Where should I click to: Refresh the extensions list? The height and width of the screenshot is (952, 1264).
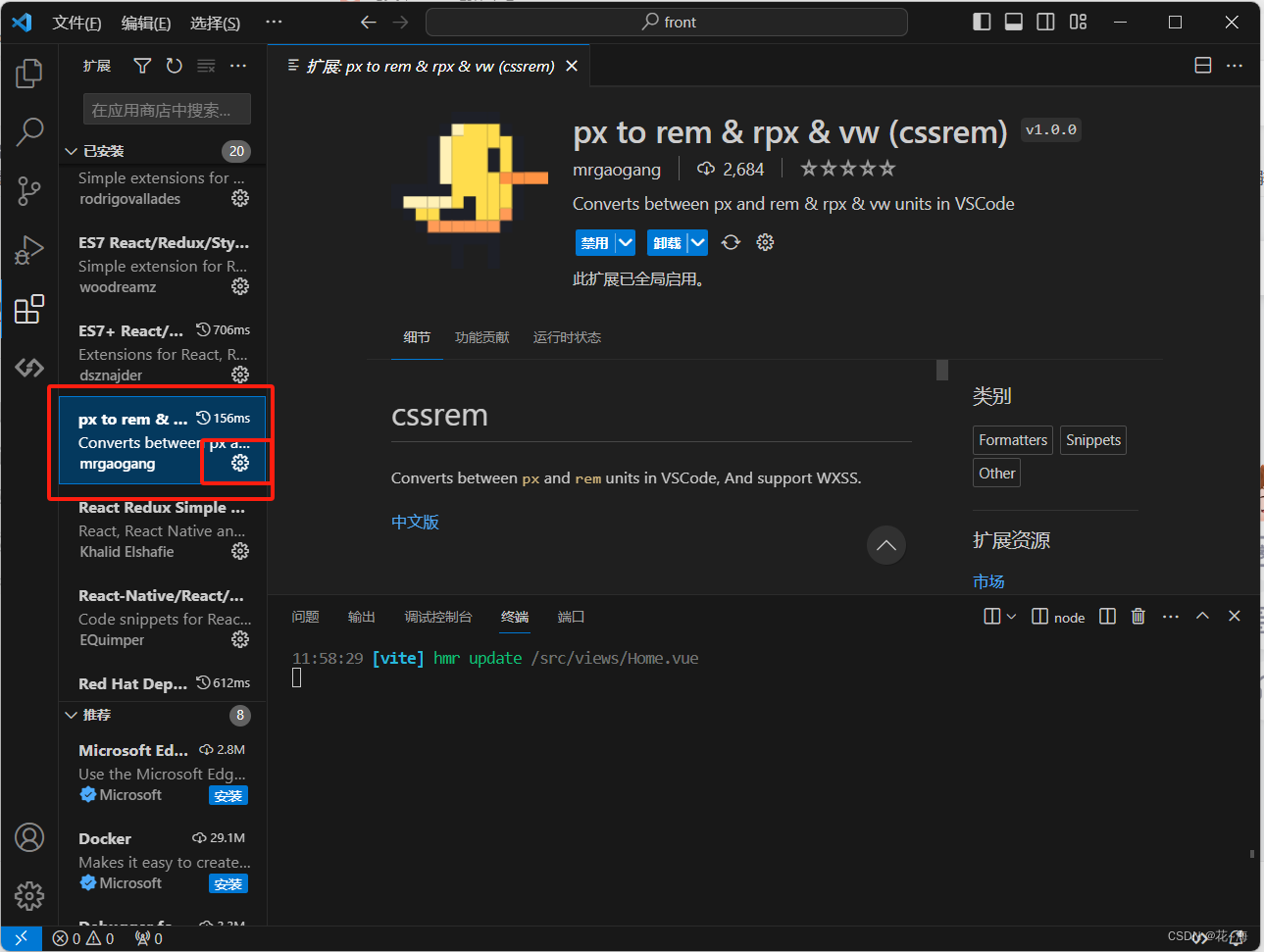175,65
